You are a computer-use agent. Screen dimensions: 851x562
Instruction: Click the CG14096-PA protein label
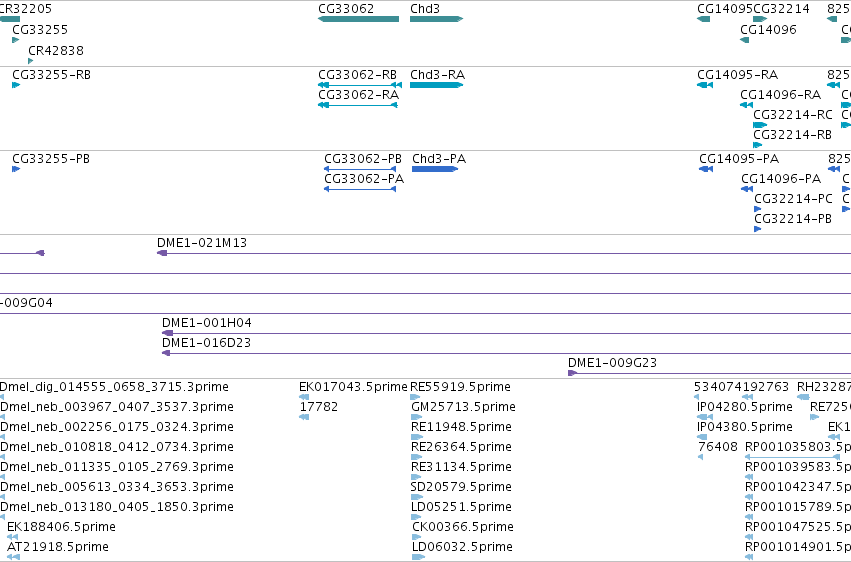781,178
